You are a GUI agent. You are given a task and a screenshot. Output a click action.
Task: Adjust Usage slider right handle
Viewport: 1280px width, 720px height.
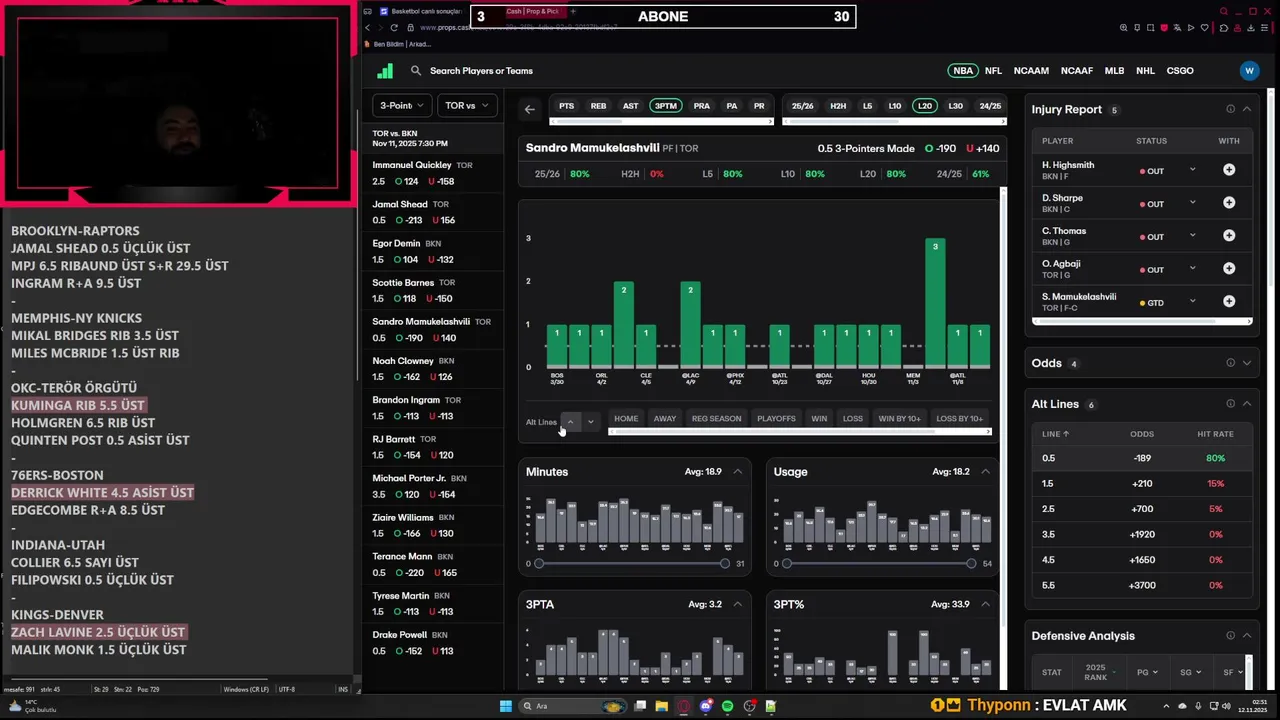[971, 564]
